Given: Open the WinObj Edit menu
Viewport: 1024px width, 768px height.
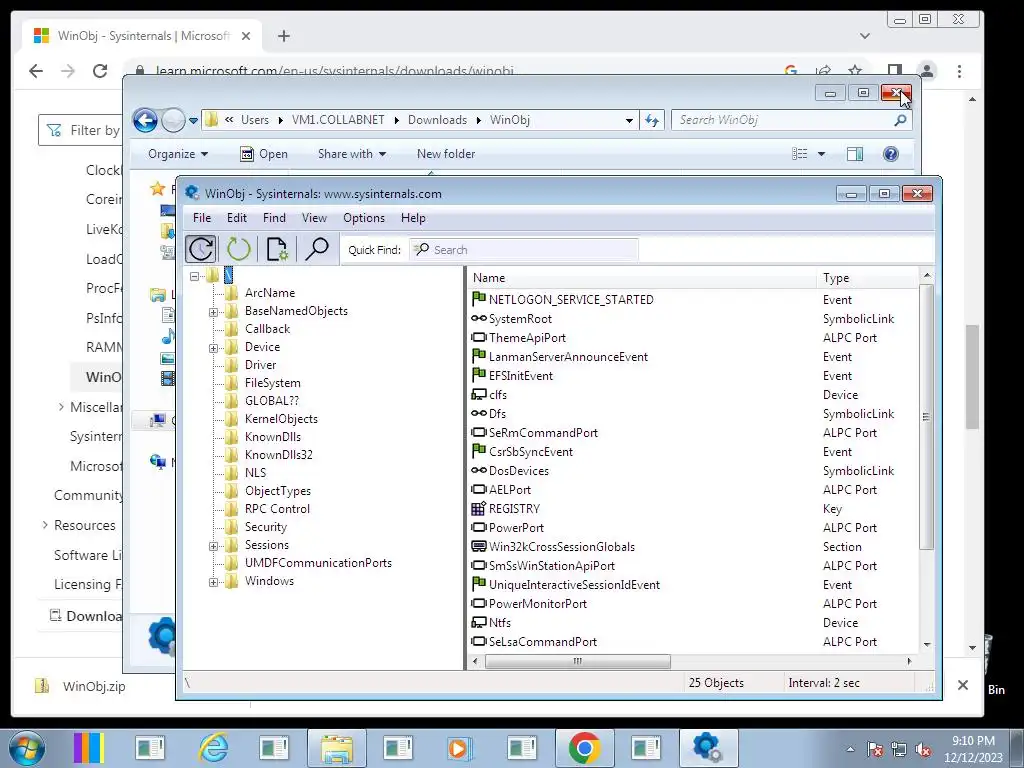Looking at the screenshot, I should [x=236, y=217].
